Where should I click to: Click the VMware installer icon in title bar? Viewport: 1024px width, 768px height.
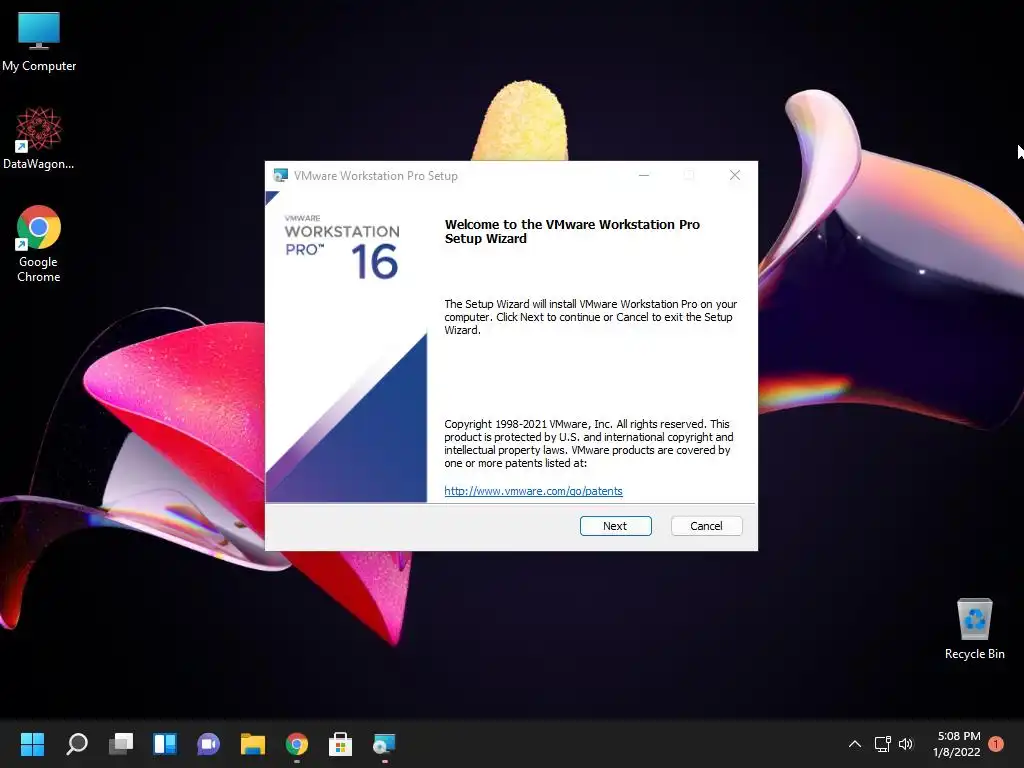point(280,175)
